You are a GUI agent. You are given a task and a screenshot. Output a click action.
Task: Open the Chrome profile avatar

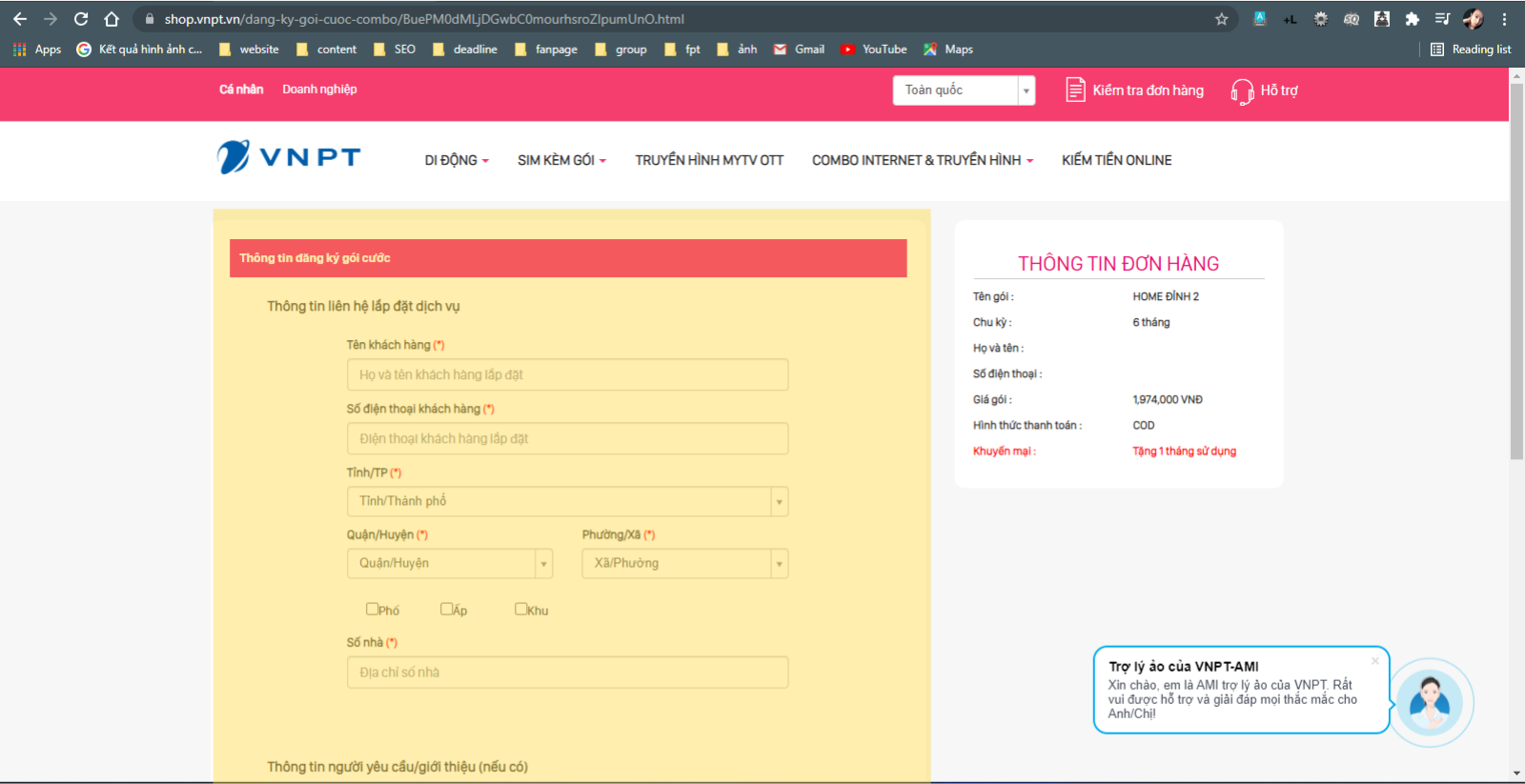pyautogui.click(x=1474, y=19)
